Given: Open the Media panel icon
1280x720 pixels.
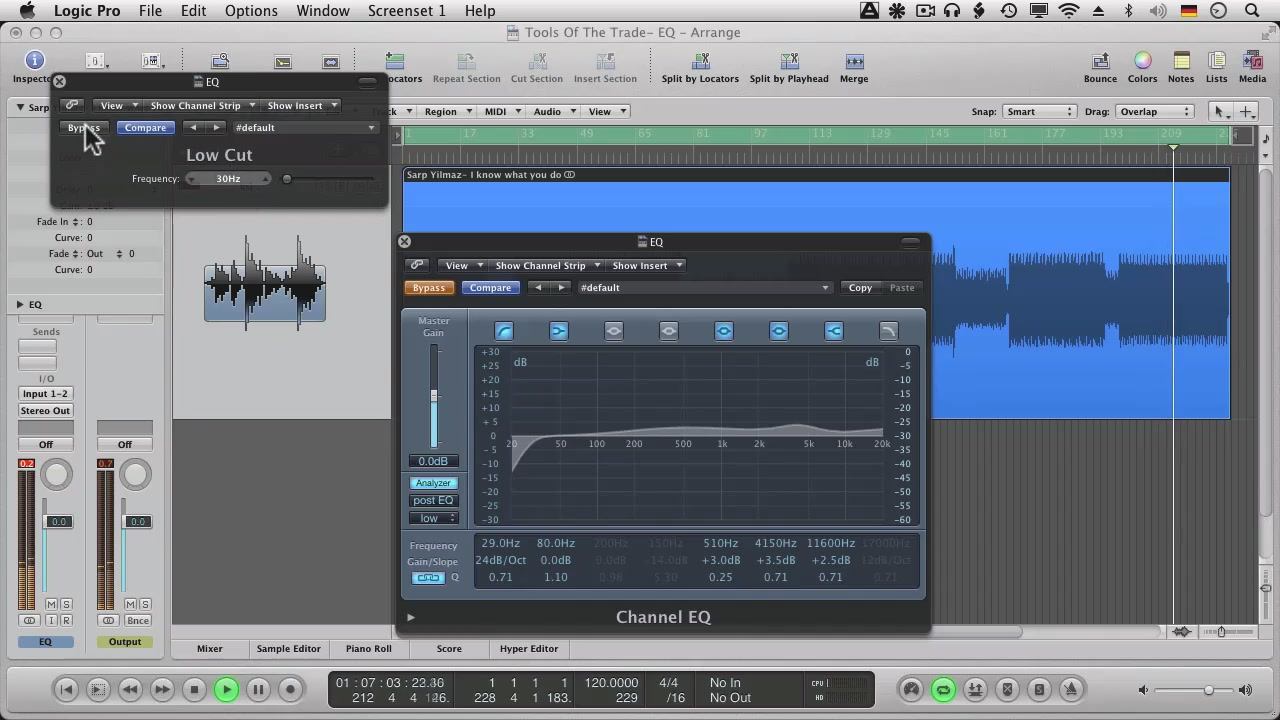Looking at the screenshot, I should click(1252, 62).
